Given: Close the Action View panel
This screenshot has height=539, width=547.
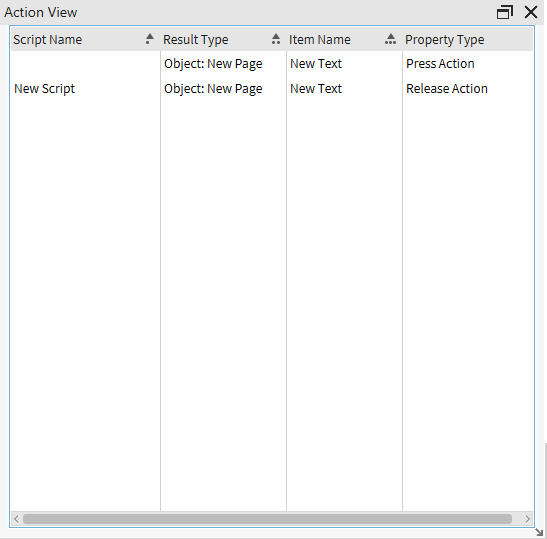Looking at the screenshot, I should click(x=531, y=12).
